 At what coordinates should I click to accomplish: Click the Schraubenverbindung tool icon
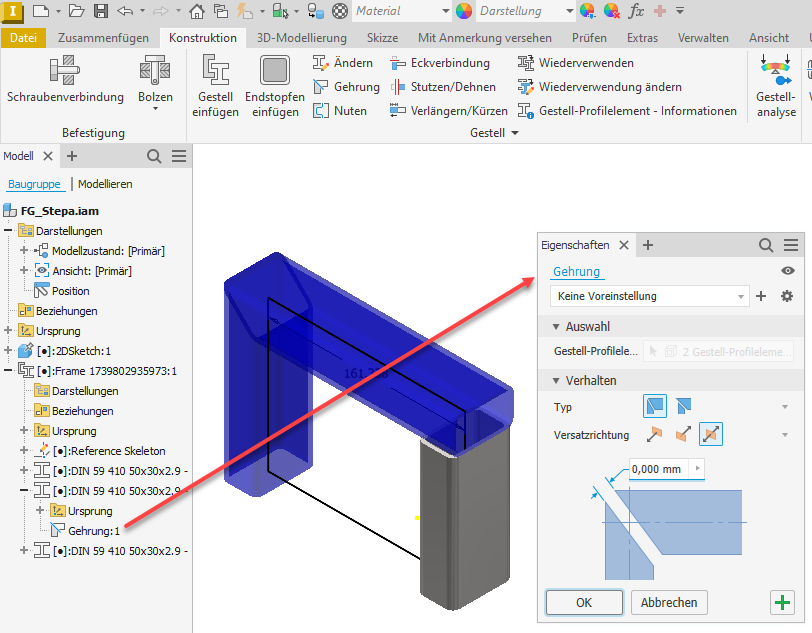[65, 70]
